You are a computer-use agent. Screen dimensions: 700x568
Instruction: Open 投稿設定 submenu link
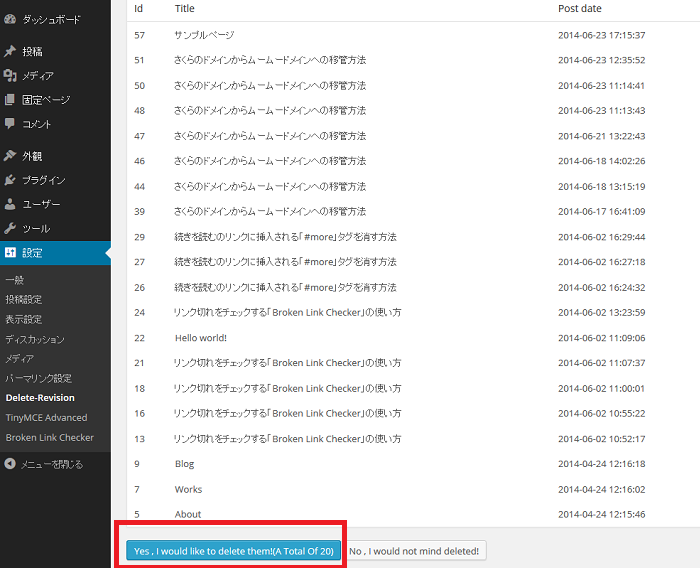pyautogui.click(x=24, y=299)
